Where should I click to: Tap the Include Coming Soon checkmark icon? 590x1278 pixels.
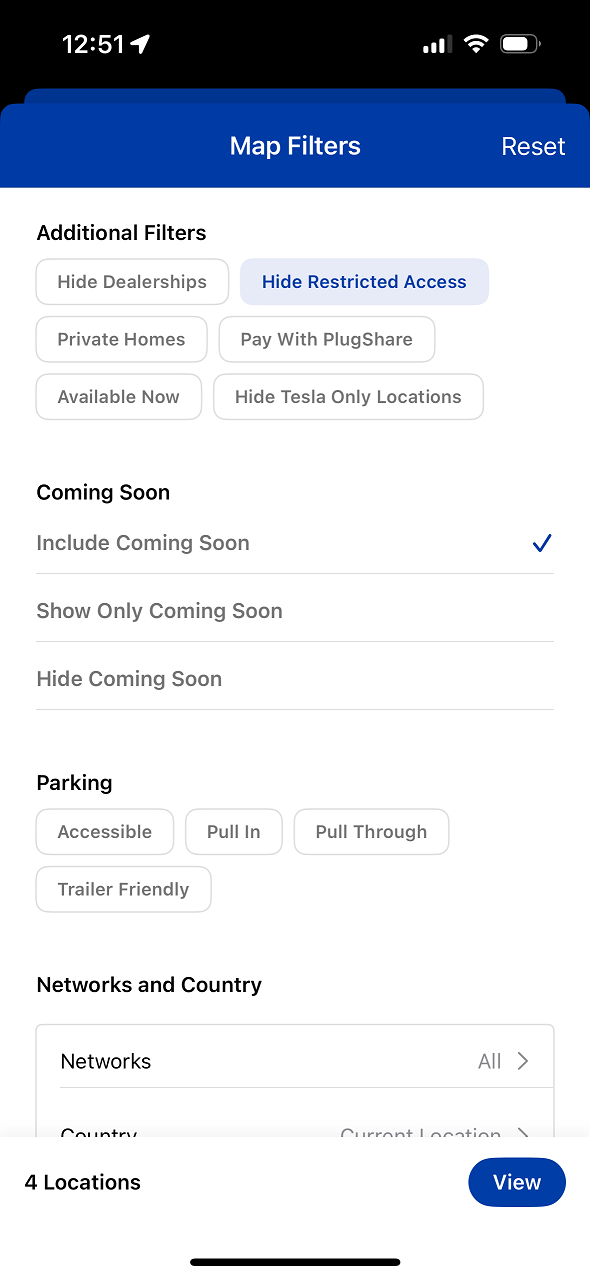542,543
